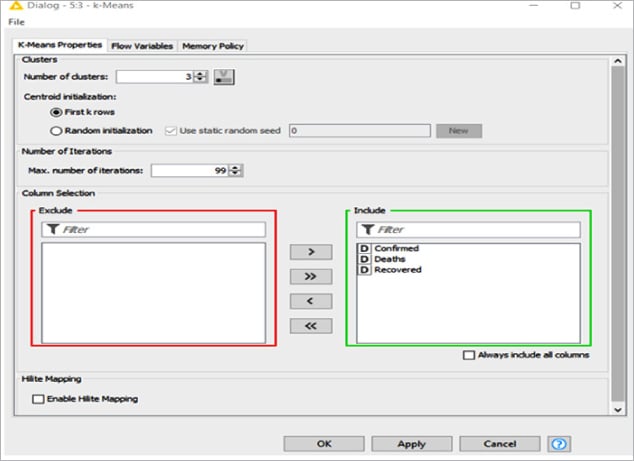Move all columns to Exclude with << button
This screenshot has height=461, width=634.
[311, 326]
